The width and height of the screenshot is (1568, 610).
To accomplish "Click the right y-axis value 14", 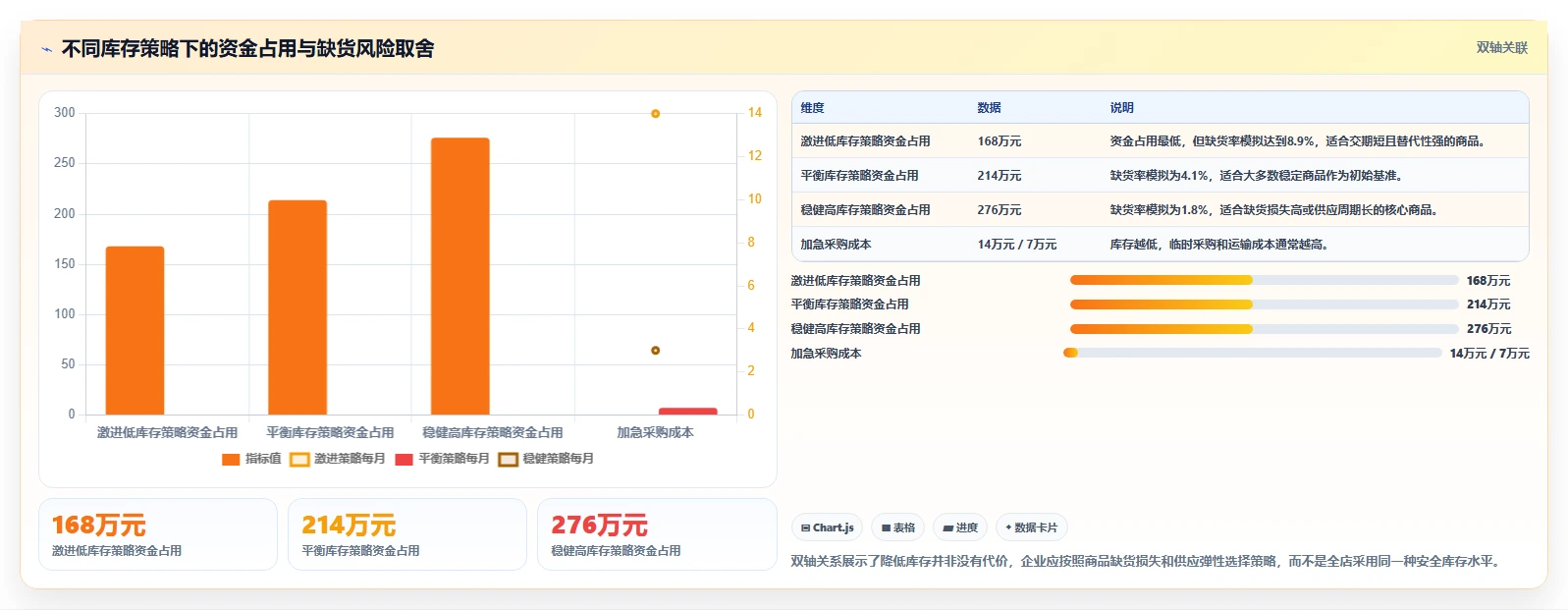I will click(x=754, y=113).
